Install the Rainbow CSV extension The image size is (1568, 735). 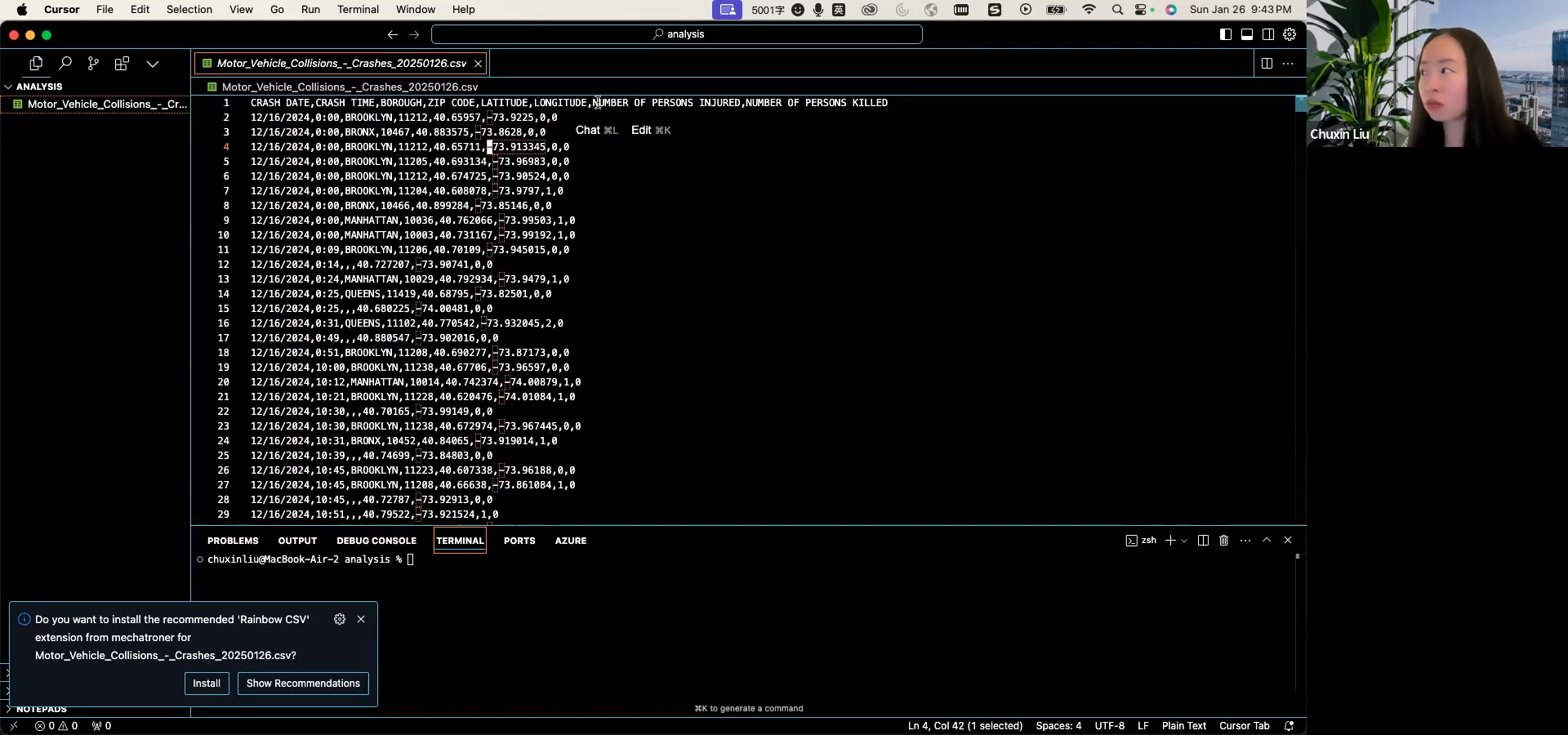pyautogui.click(x=207, y=684)
